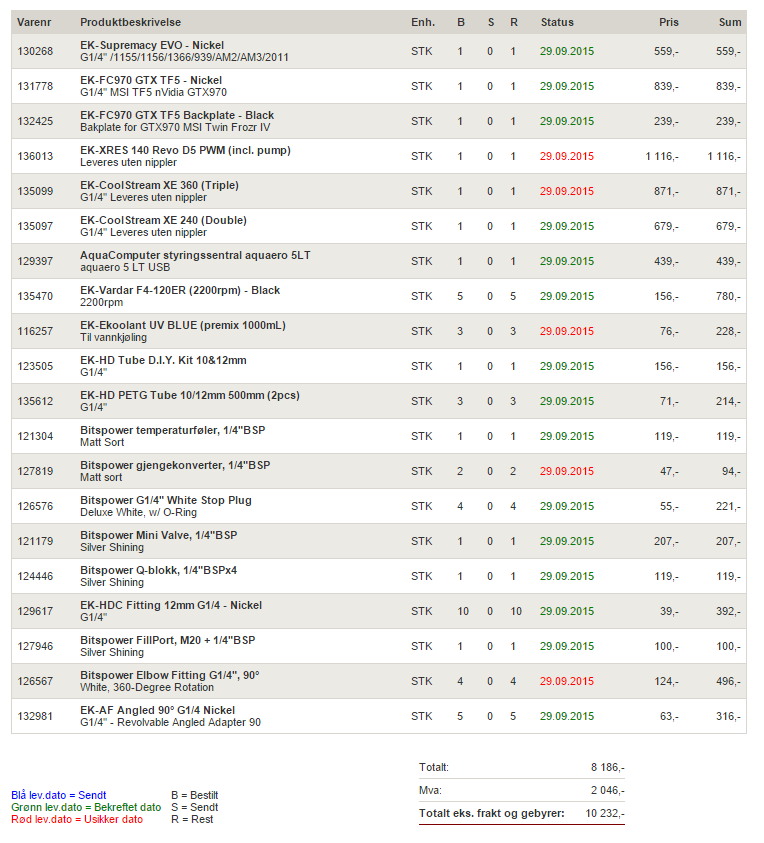Open EK-CoolStream XE 360 (Triple) product
Viewport: 764px width, 843px height.
point(159,185)
